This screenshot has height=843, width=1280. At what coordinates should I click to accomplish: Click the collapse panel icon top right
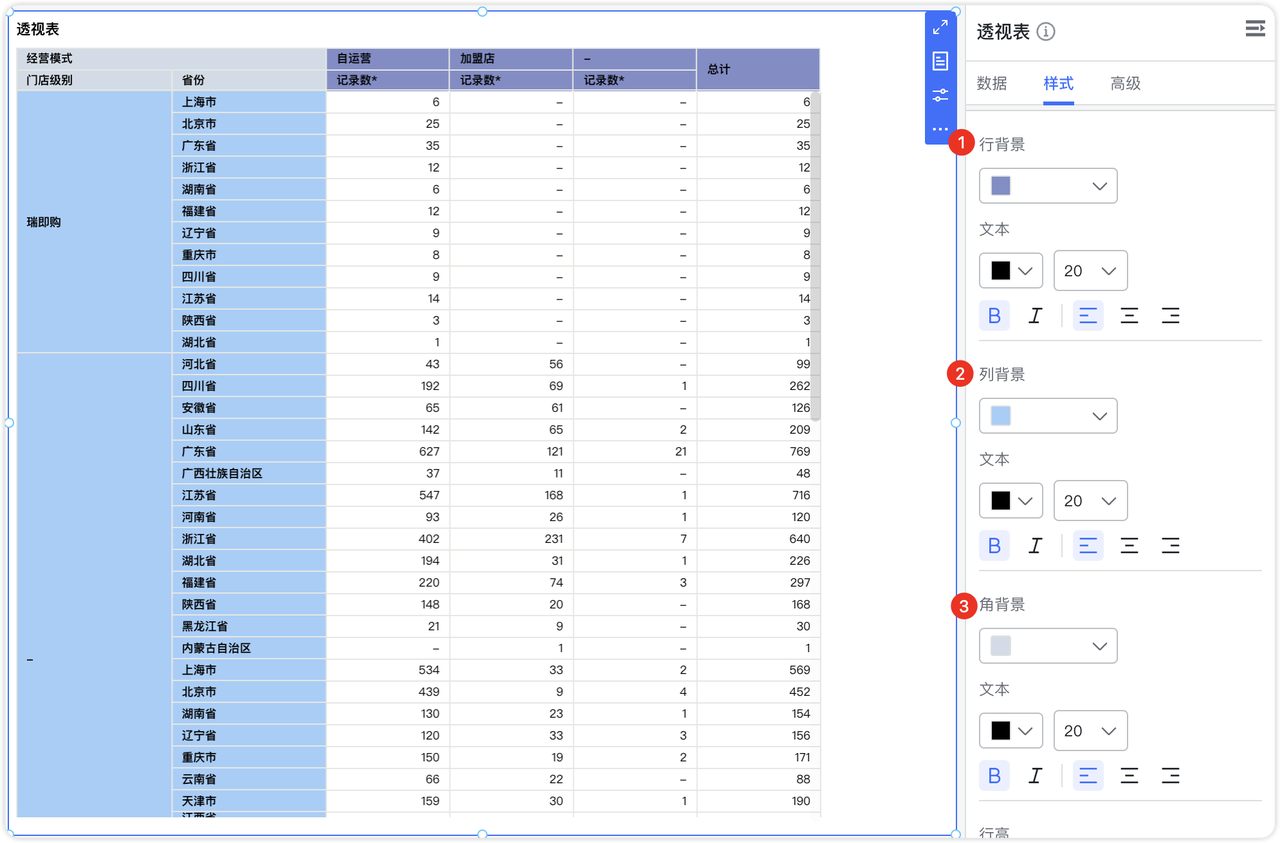[1255, 28]
